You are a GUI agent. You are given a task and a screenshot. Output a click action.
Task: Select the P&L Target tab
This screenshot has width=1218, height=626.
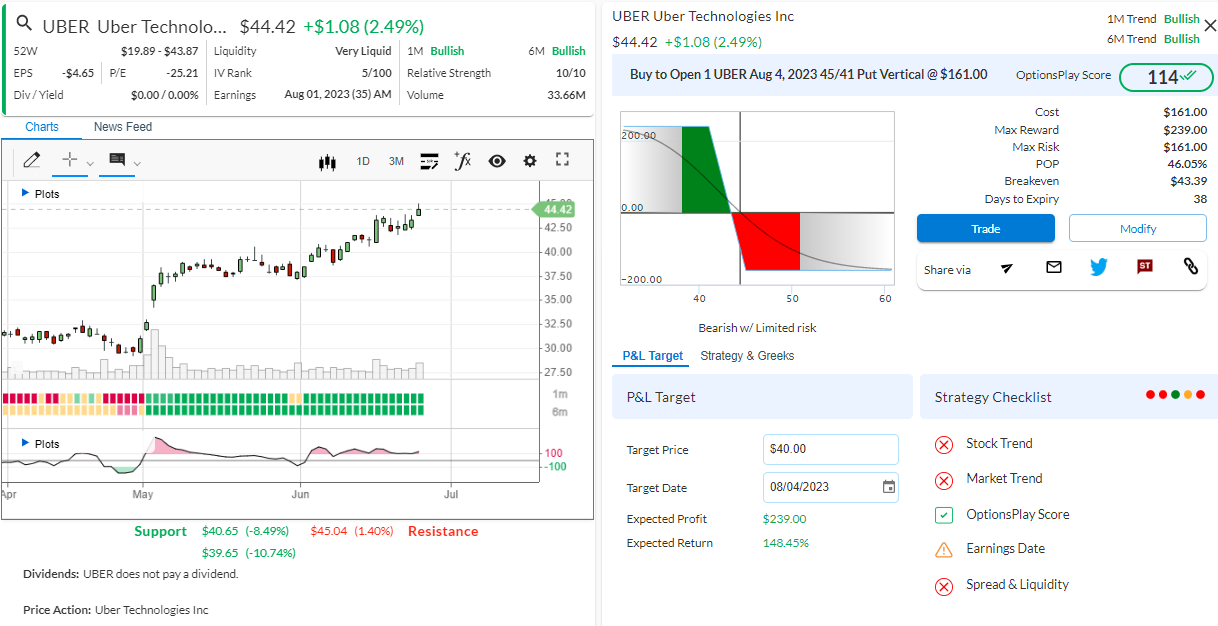coord(653,356)
